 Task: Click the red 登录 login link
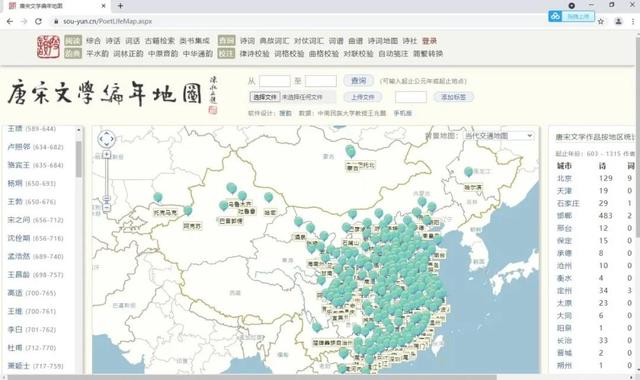tap(429, 40)
